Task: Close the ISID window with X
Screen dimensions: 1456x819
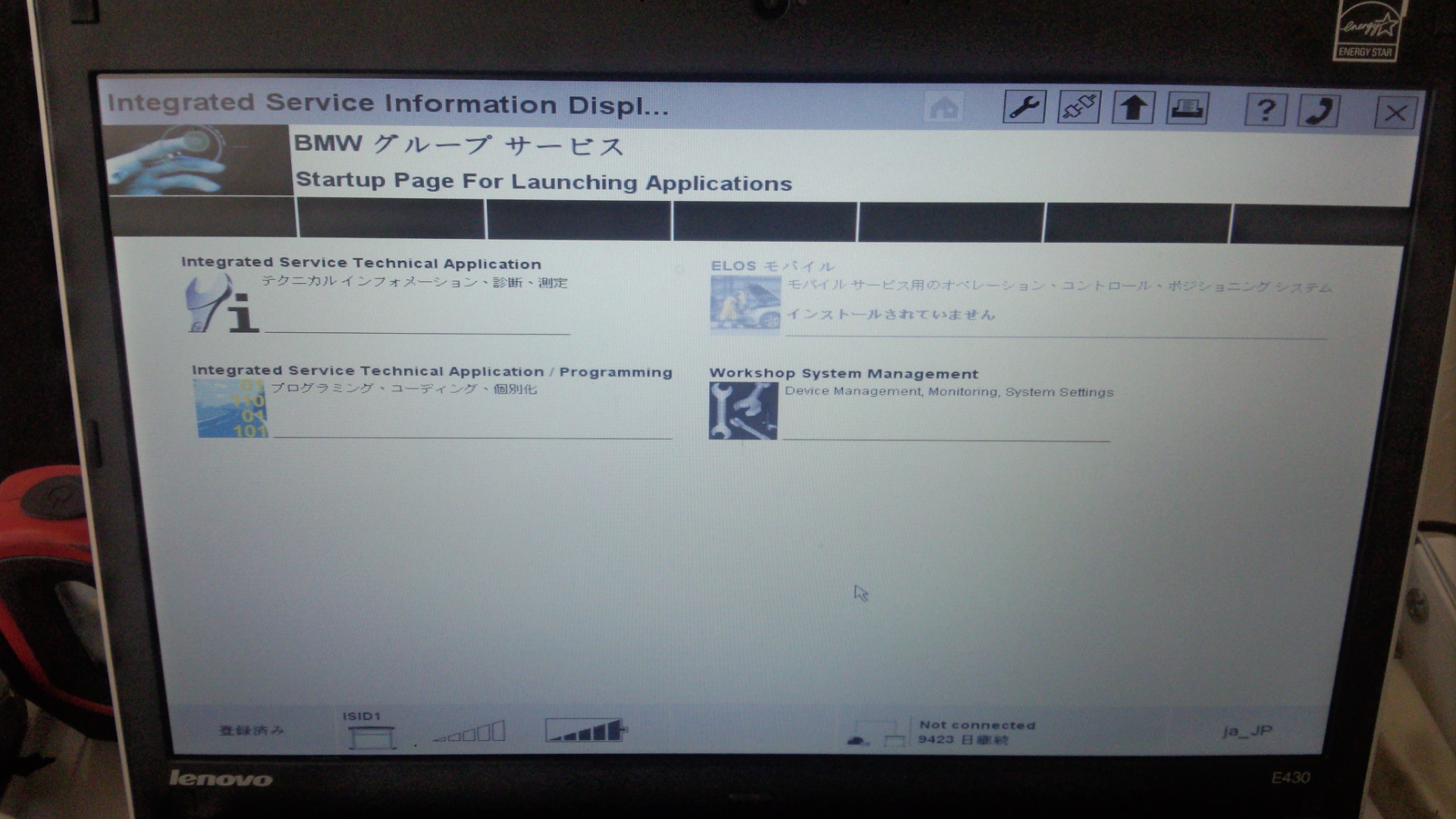Action: (x=1395, y=114)
